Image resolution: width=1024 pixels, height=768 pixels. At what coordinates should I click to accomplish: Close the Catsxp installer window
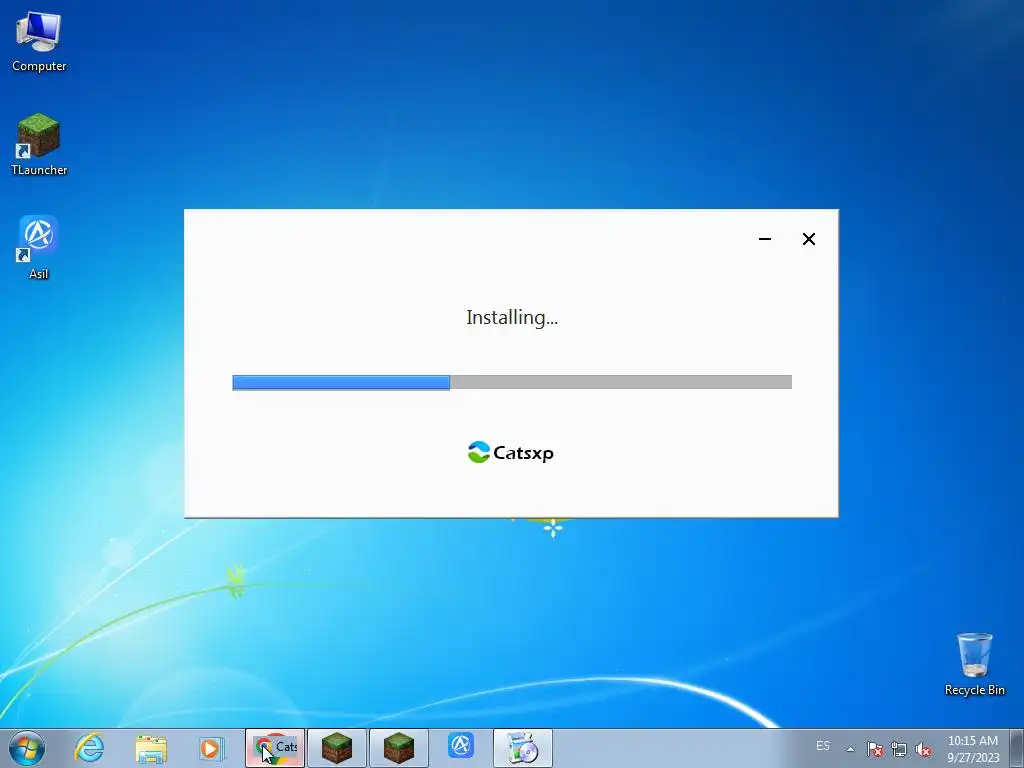(808, 239)
